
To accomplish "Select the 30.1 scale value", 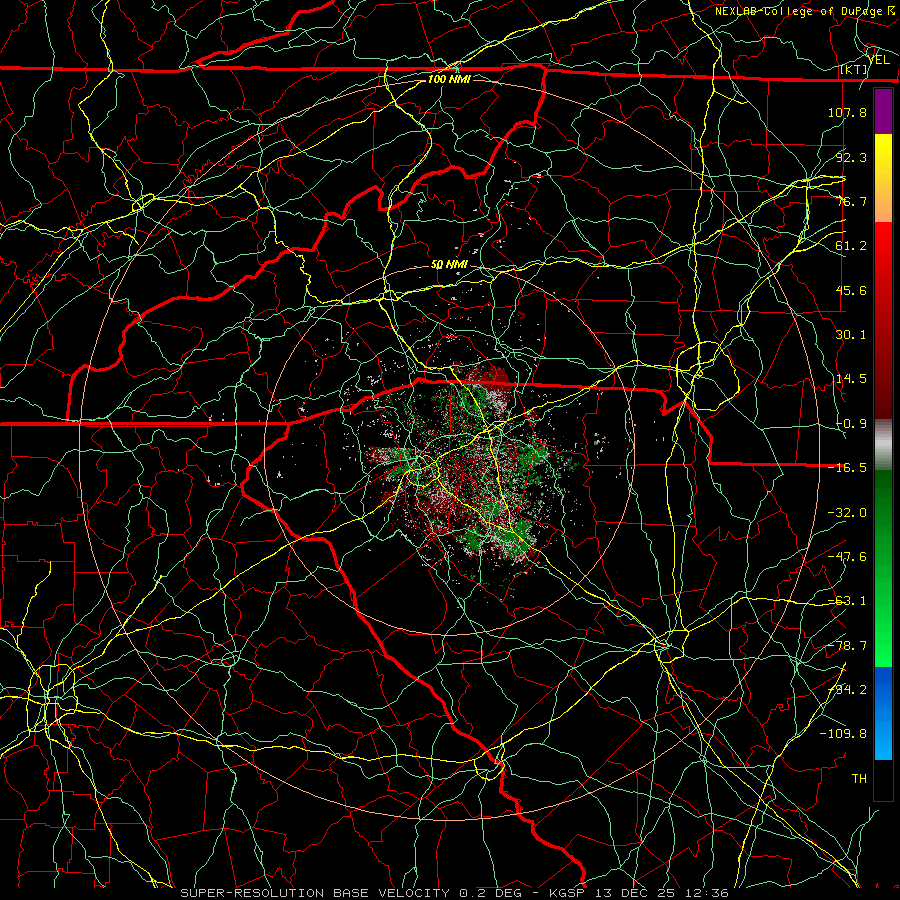I will 851,335.
